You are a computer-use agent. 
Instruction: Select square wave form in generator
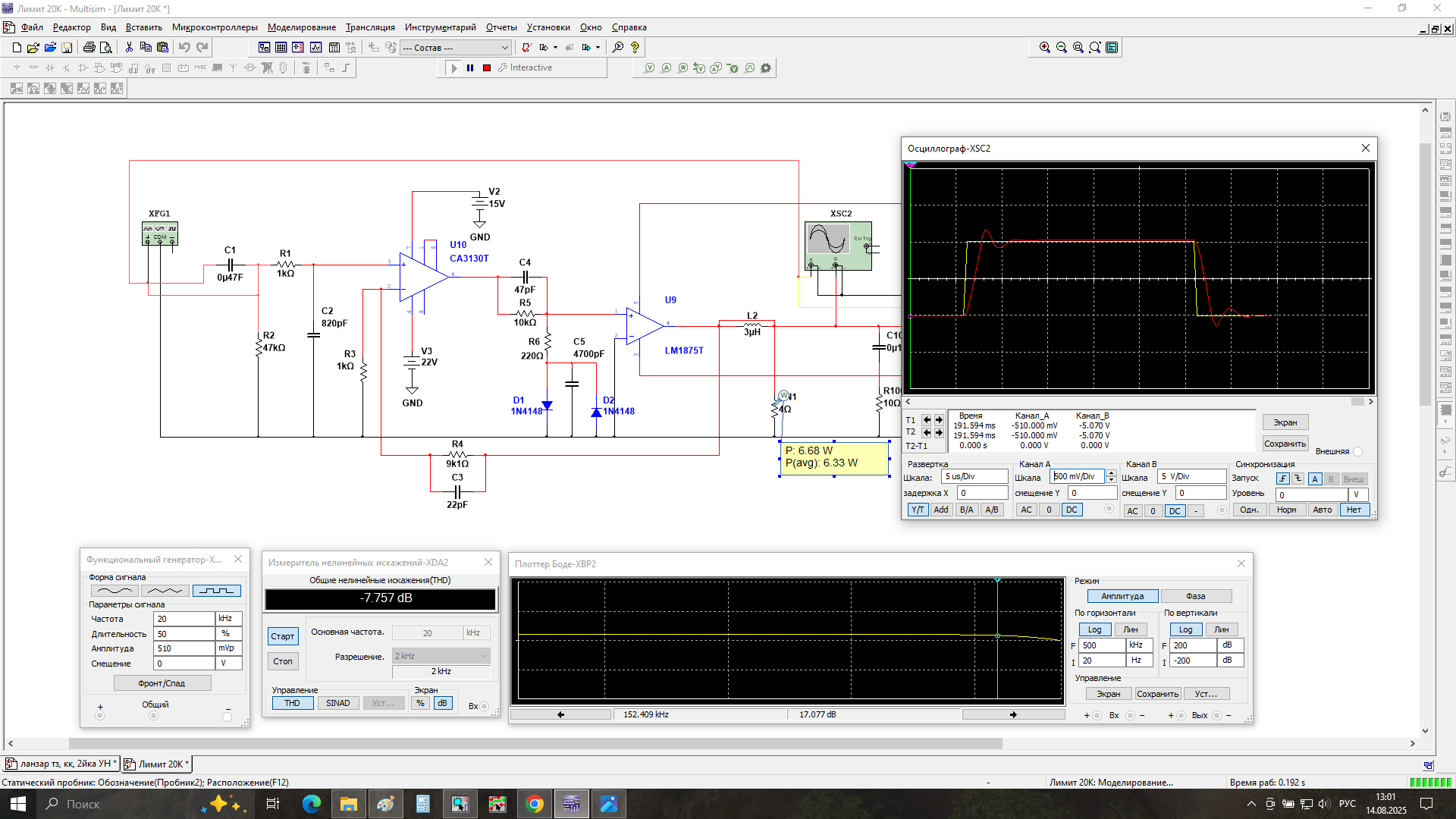(217, 591)
